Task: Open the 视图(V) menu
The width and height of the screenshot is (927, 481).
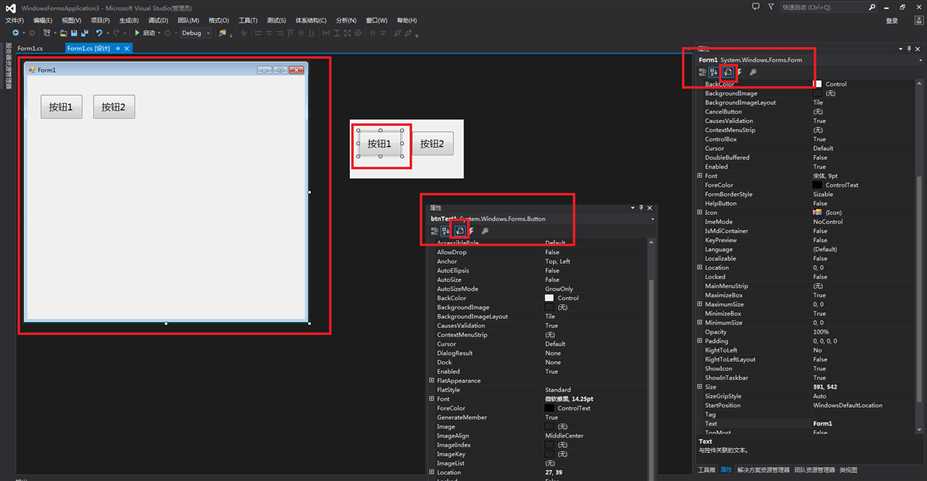Action: (72, 21)
